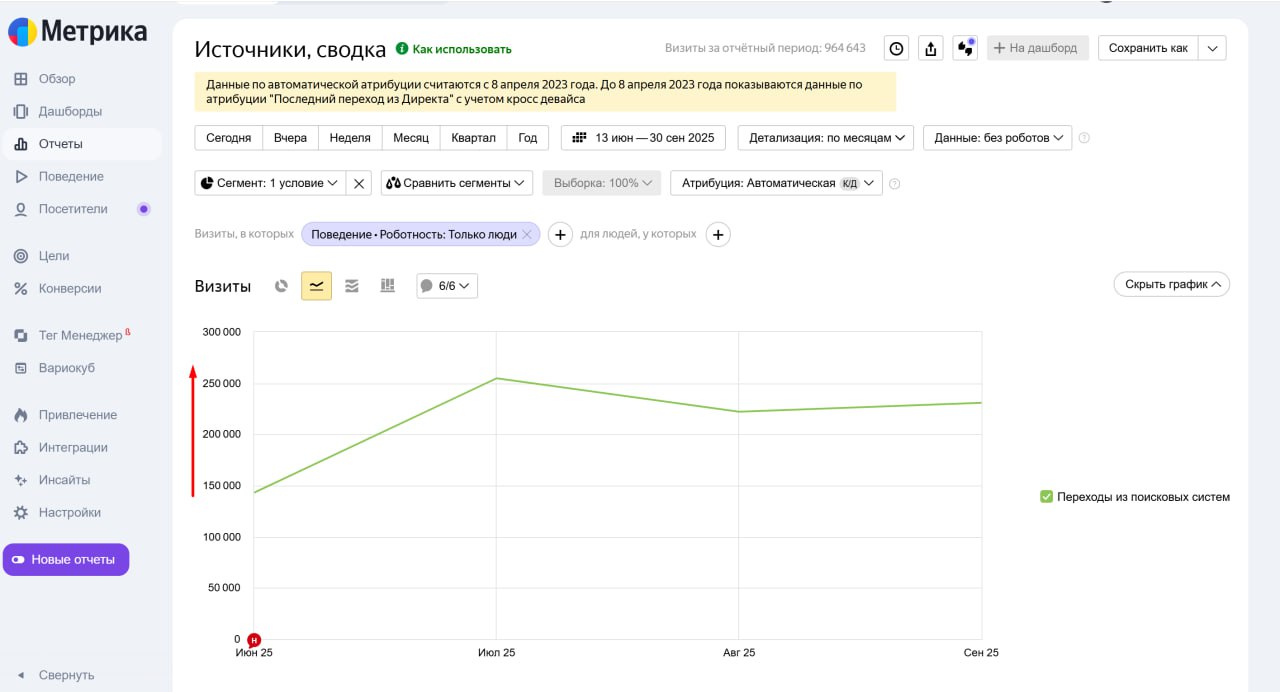Click the export/share report icon

click(931, 48)
